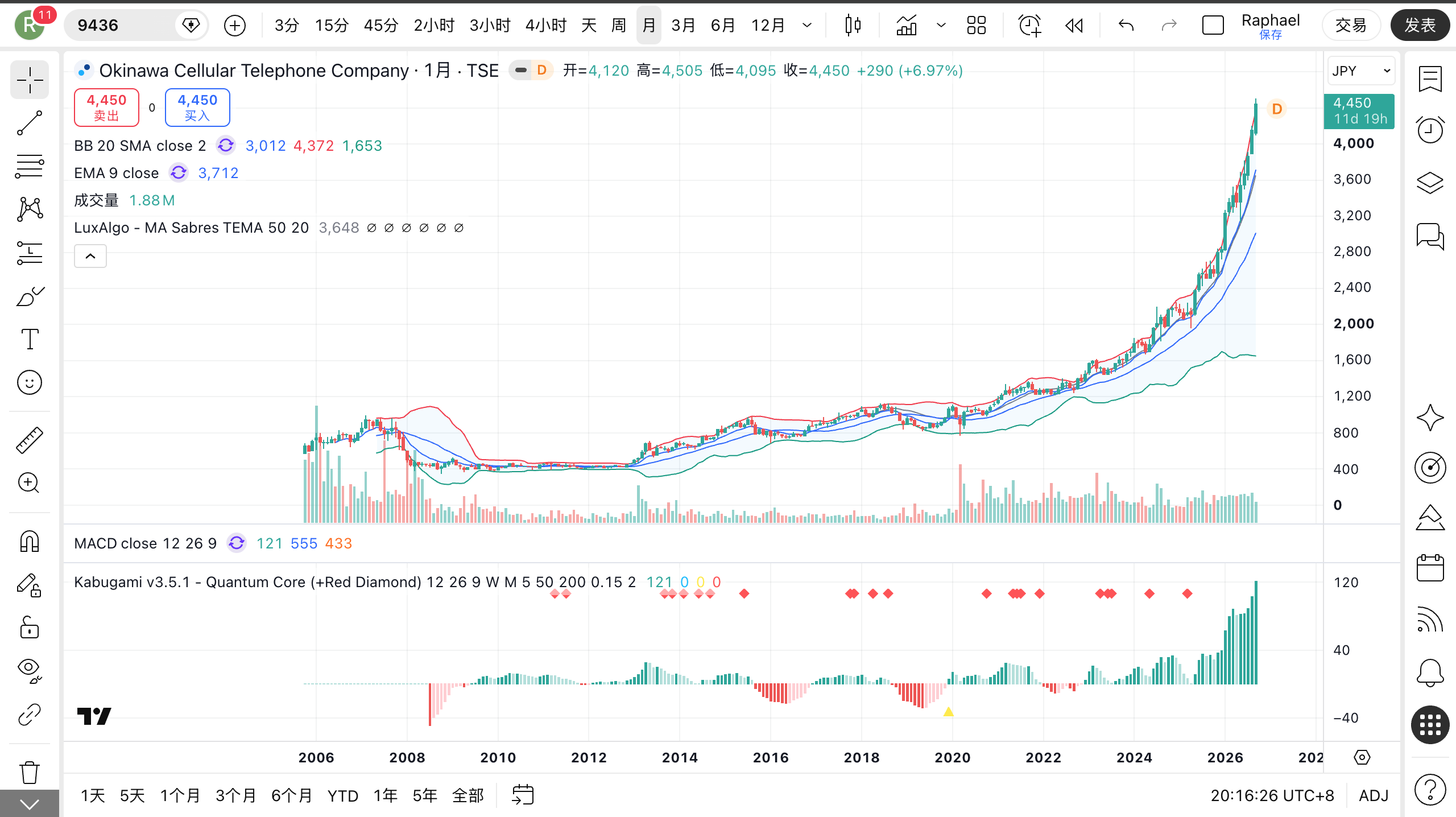Open the Fibonacci retracement tools
Image resolution: width=1456 pixels, height=817 pixels.
click(x=30, y=166)
